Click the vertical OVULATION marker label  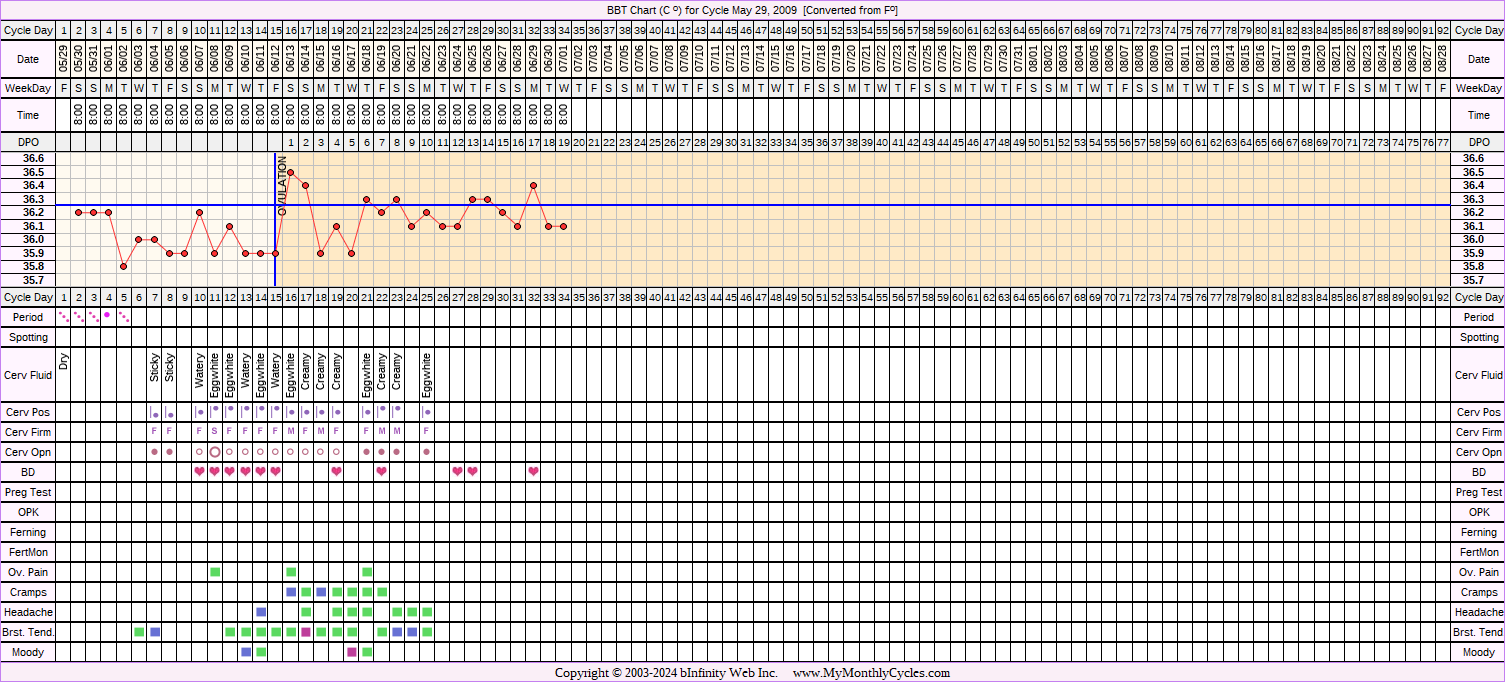click(x=283, y=185)
